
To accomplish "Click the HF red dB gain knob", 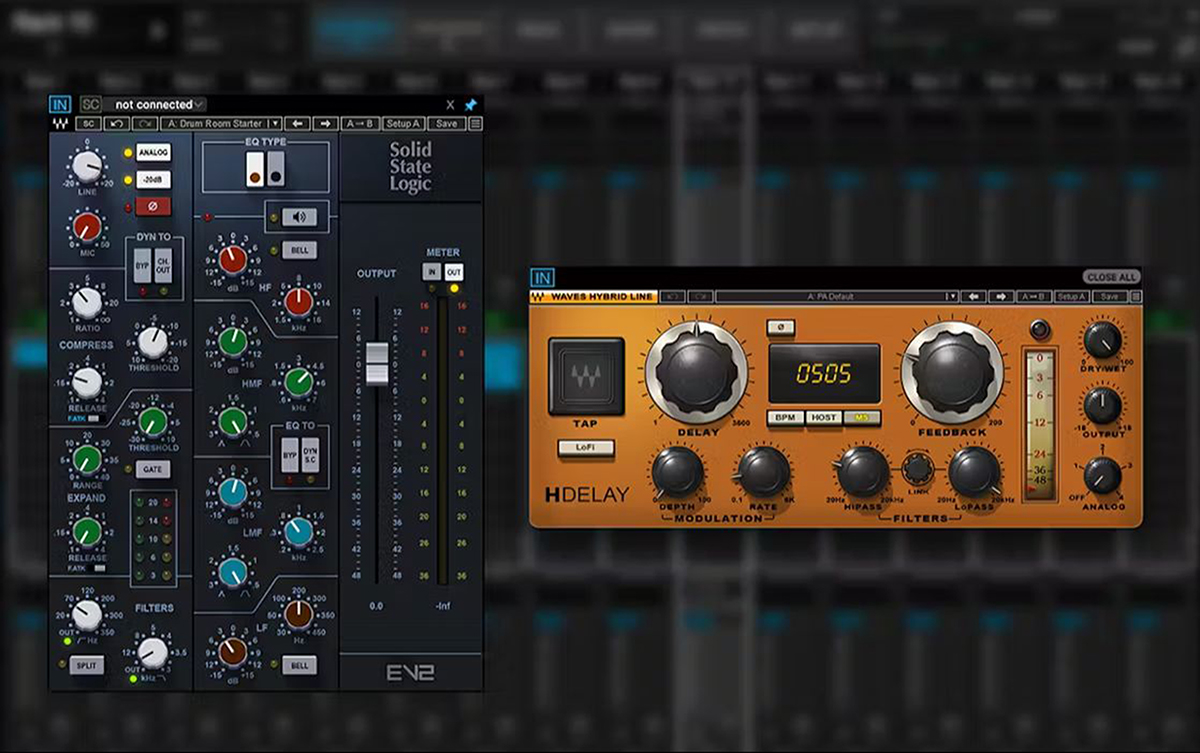I will [232, 260].
